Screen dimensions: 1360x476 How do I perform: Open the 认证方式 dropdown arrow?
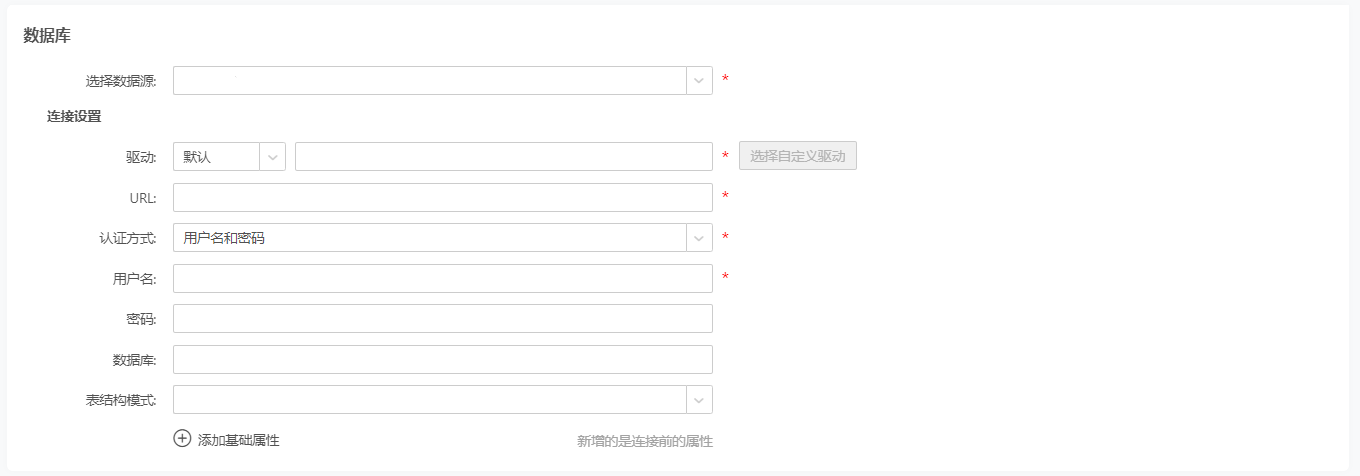pyautogui.click(x=699, y=238)
